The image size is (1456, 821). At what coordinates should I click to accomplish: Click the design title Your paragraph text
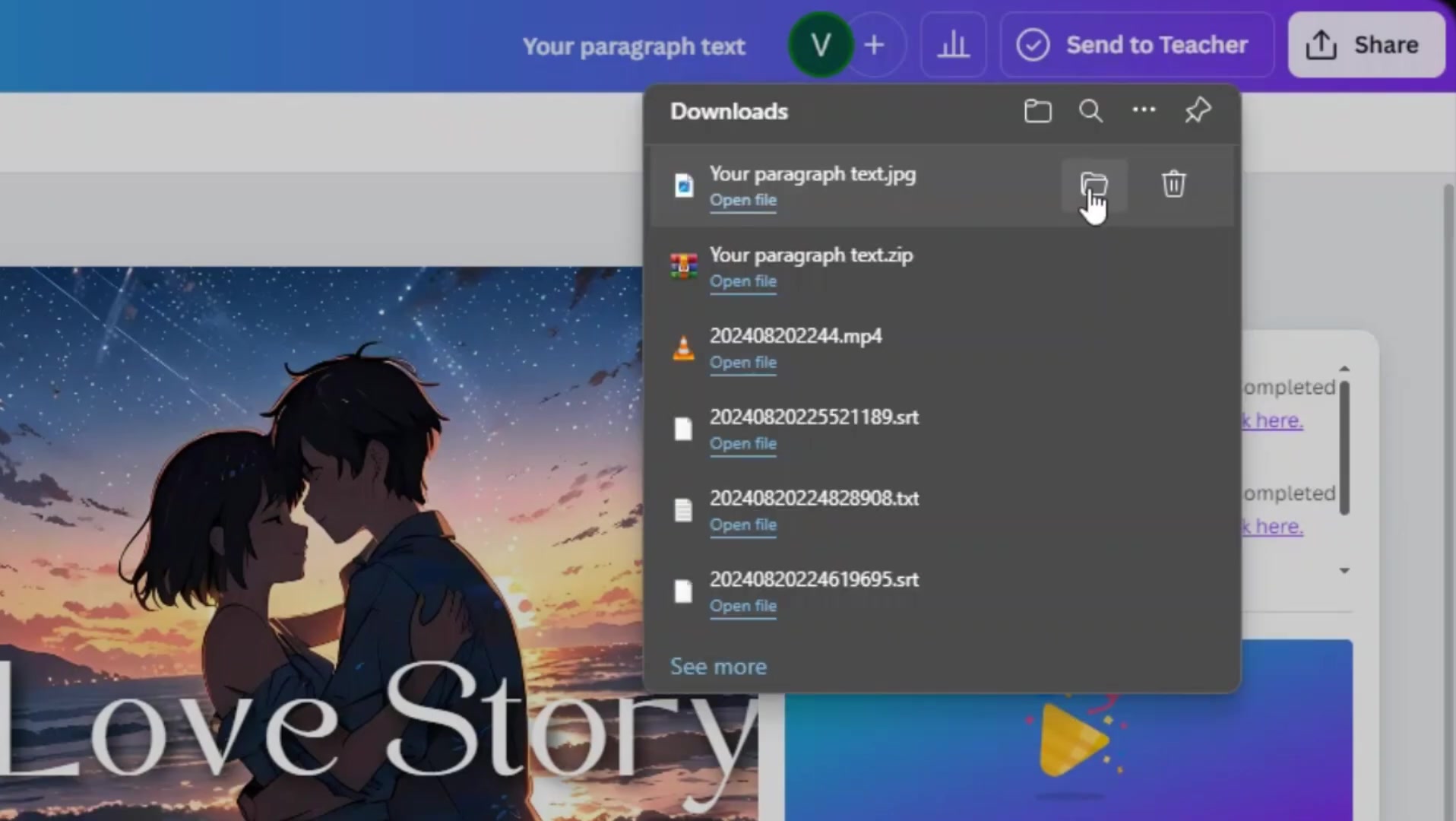(634, 46)
